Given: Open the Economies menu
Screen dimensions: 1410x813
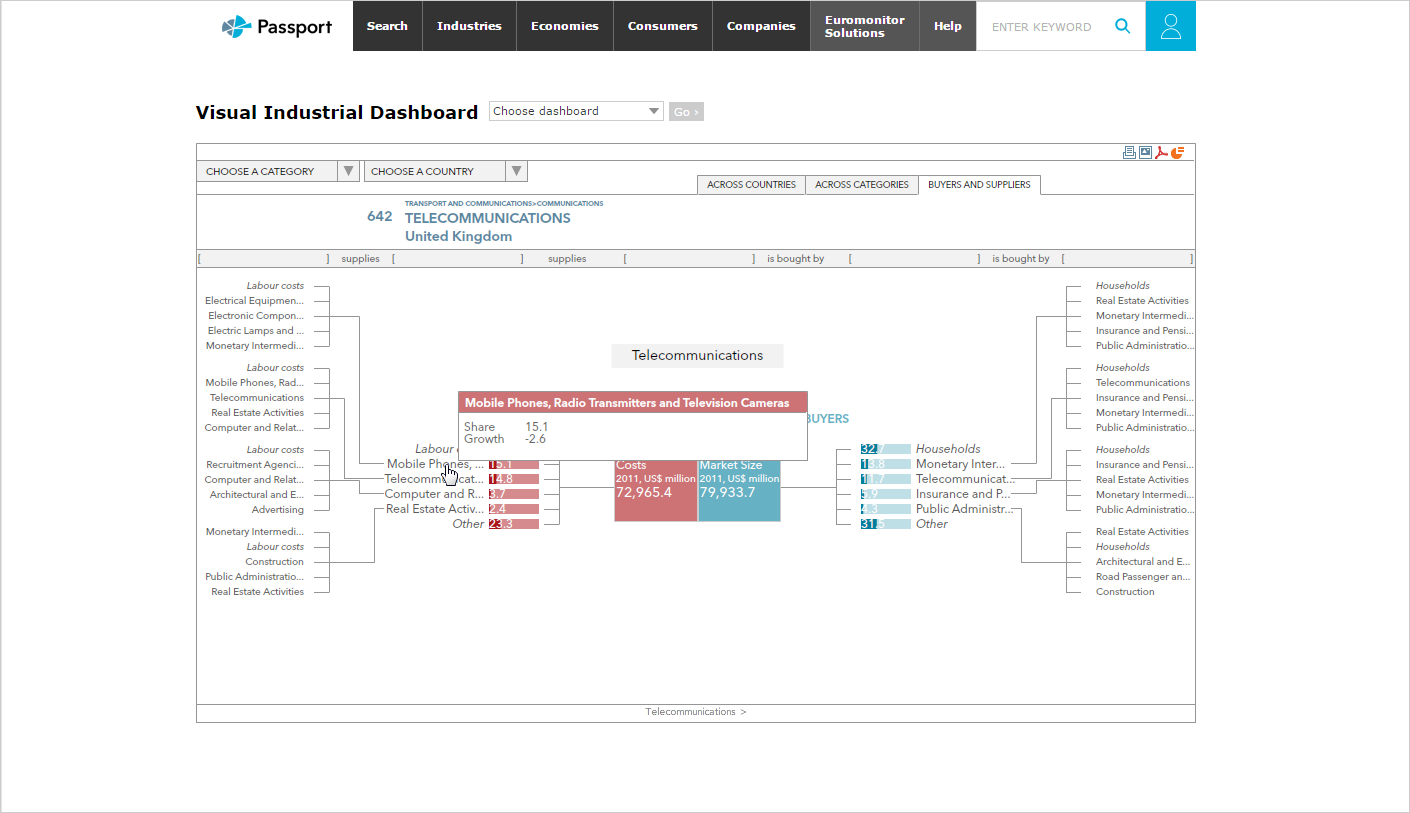Looking at the screenshot, I should coord(564,26).
